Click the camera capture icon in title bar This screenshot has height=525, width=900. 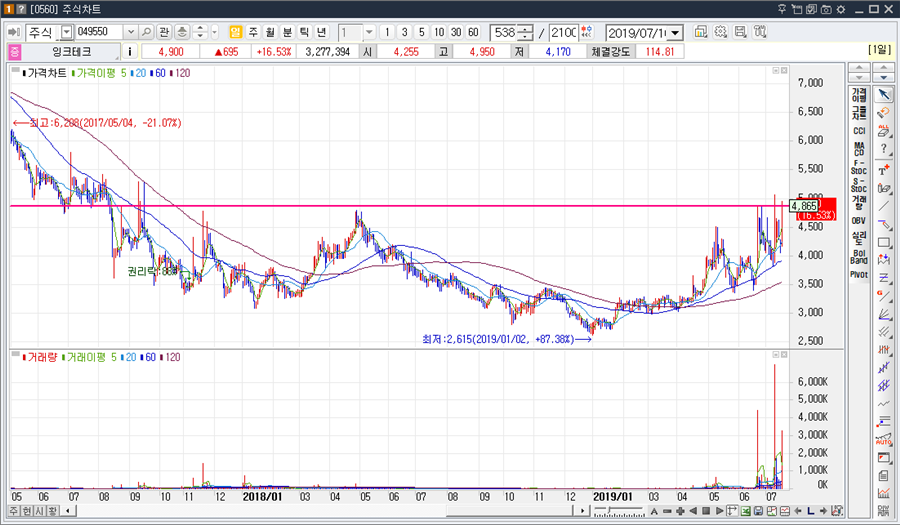(826, 9)
